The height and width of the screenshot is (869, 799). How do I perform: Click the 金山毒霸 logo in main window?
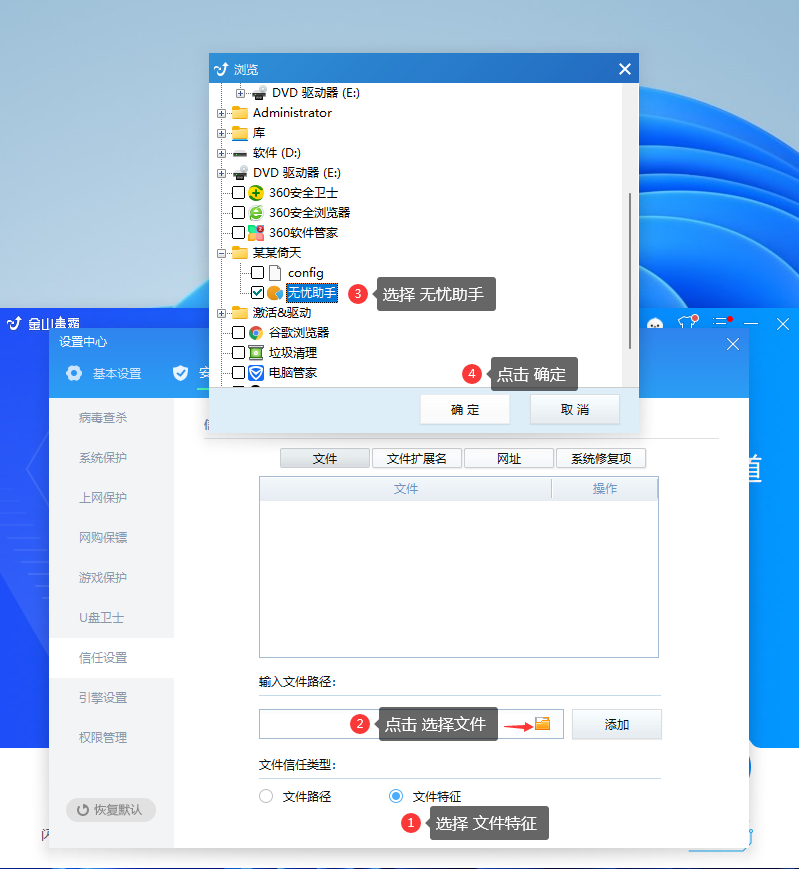click(14, 323)
